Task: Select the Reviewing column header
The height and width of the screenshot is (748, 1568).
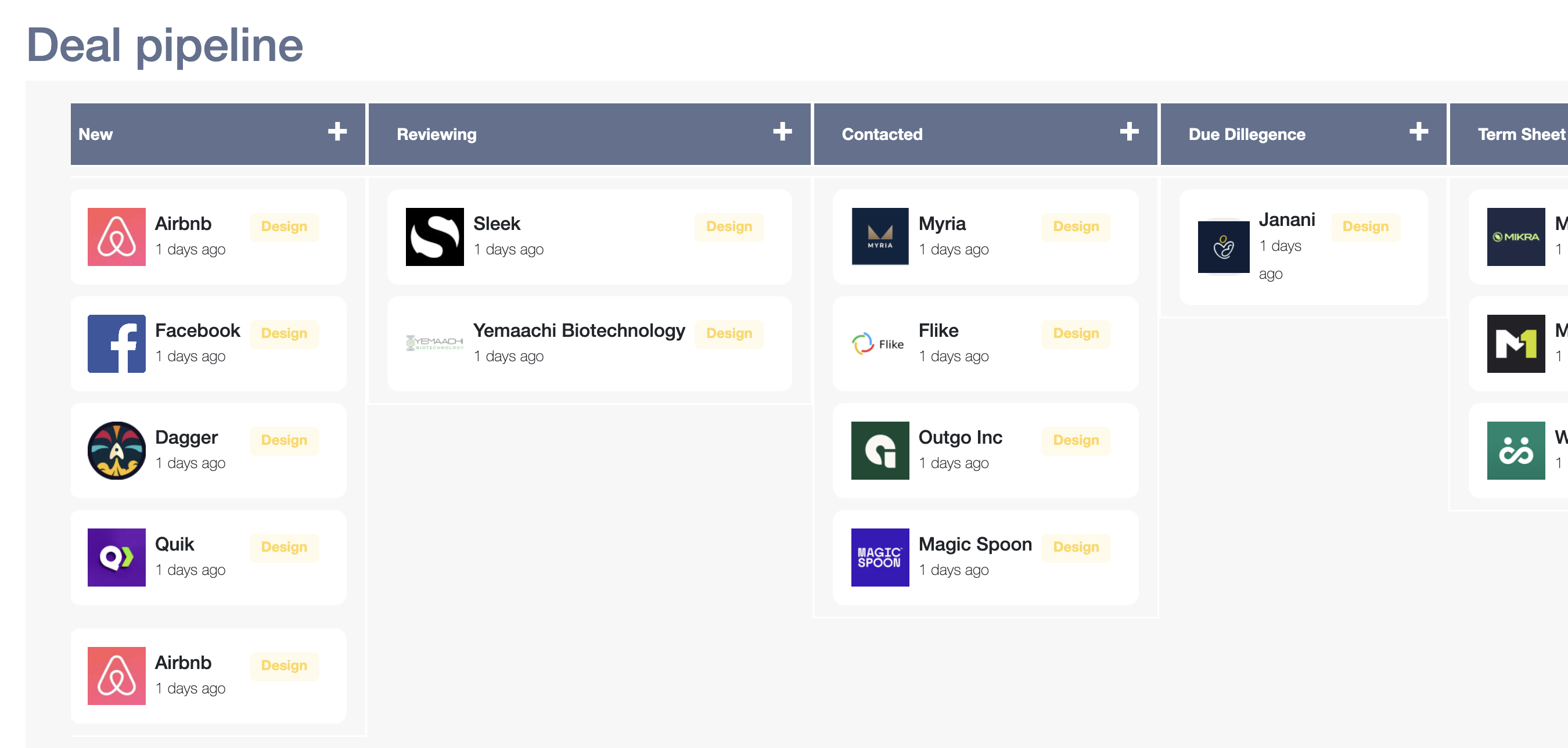Action: tap(437, 135)
